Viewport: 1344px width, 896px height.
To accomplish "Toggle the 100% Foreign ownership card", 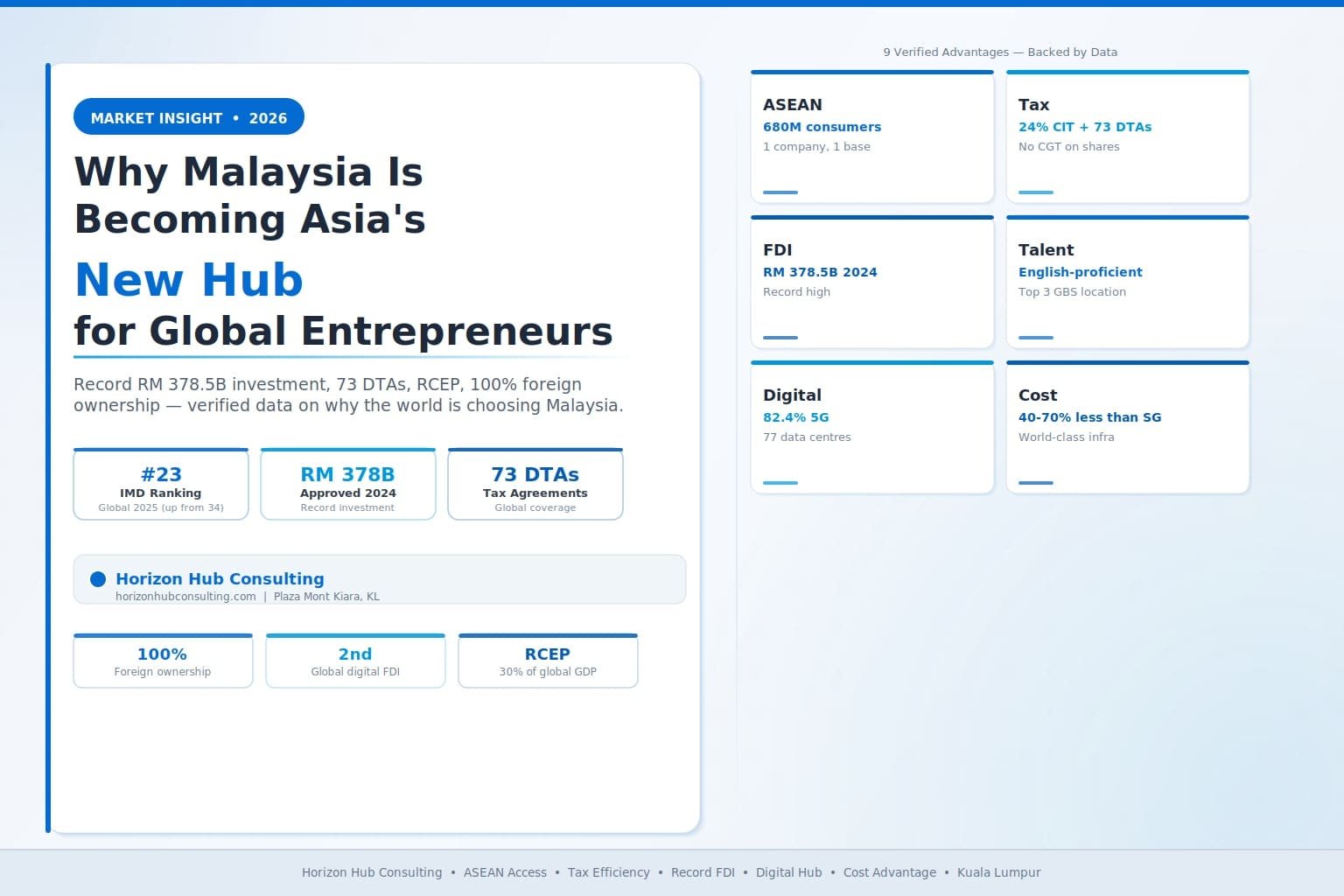I will (163, 660).
